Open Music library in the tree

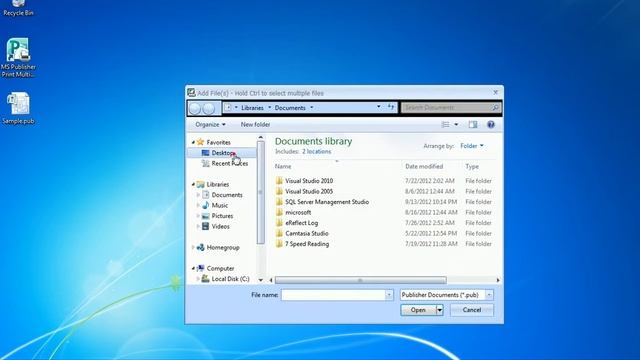pyautogui.click(x=215, y=205)
